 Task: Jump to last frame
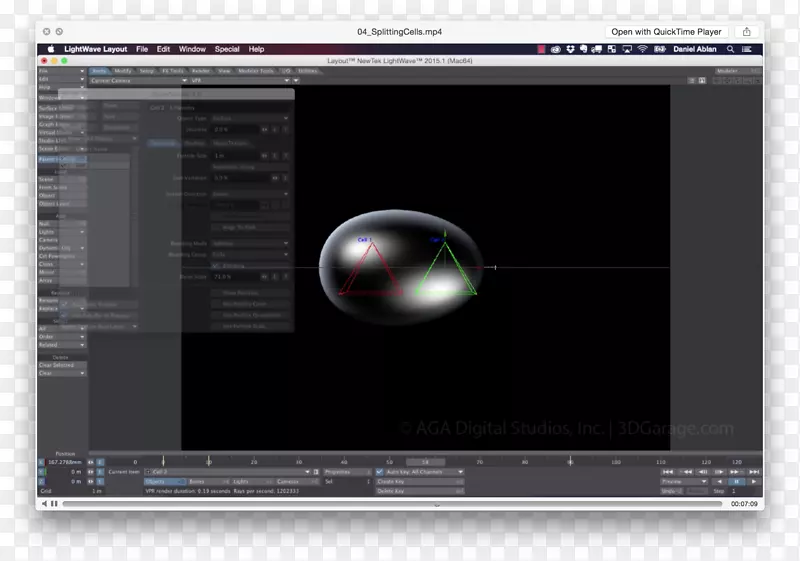coord(754,472)
